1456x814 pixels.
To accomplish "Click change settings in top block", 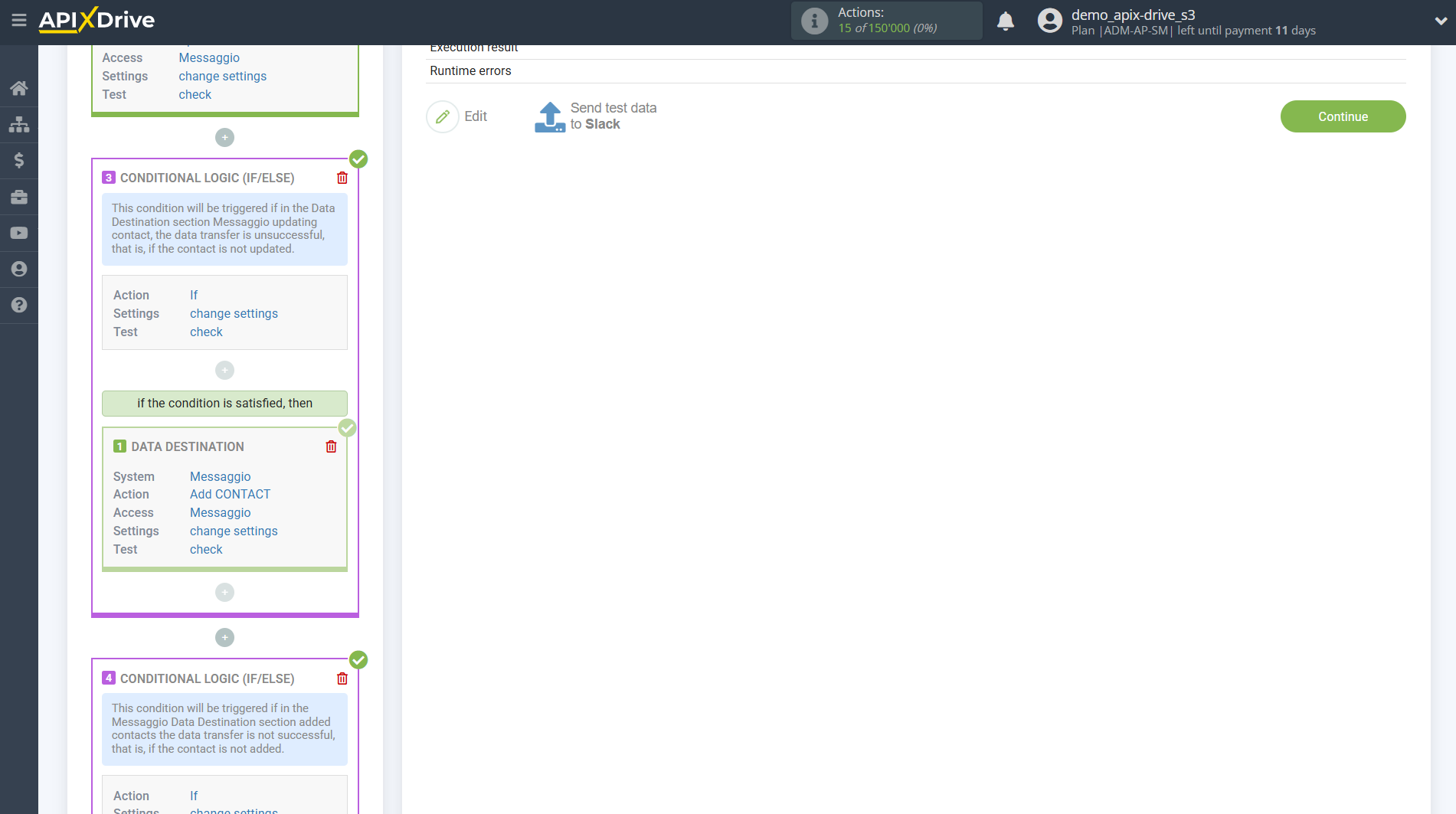I will pyautogui.click(x=223, y=76).
